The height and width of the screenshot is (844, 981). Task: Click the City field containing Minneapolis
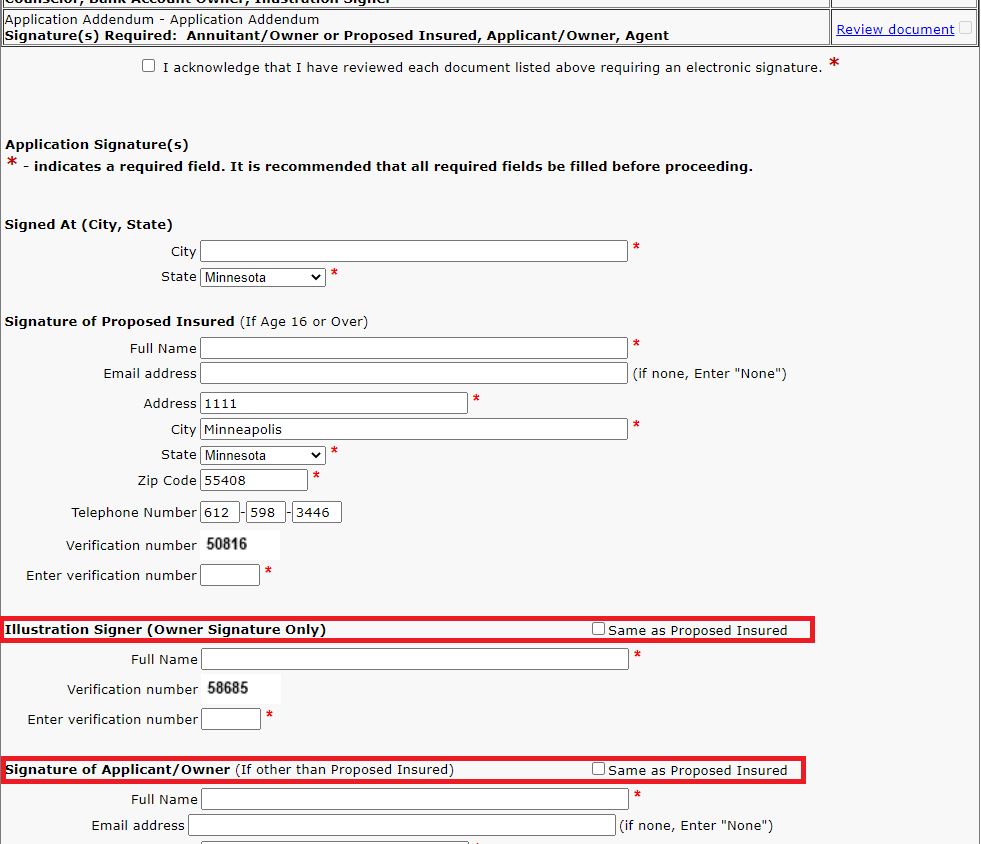(x=414, y=429)
